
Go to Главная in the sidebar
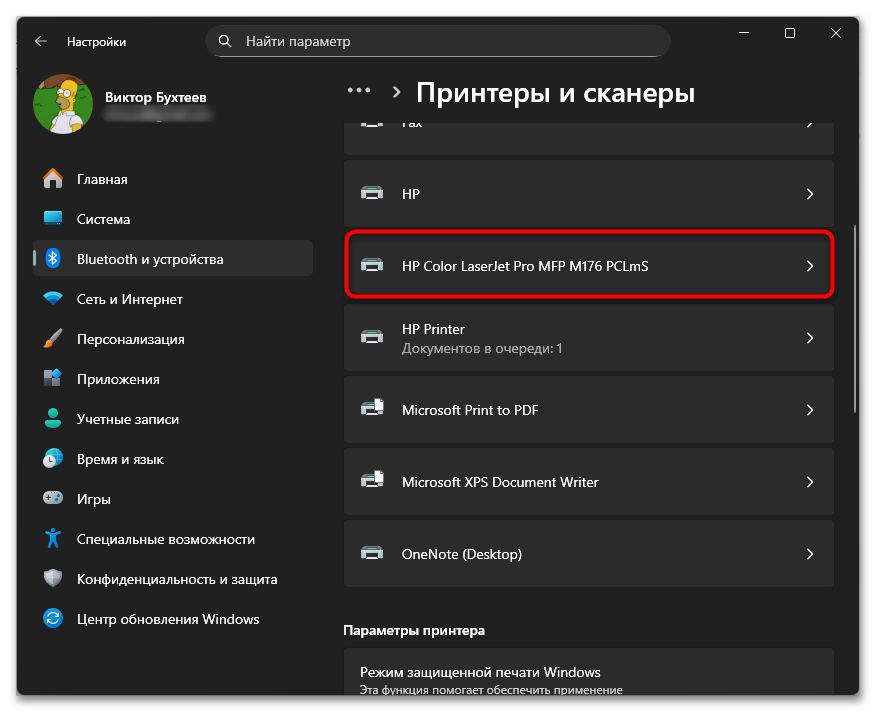(x=173, y=179)
